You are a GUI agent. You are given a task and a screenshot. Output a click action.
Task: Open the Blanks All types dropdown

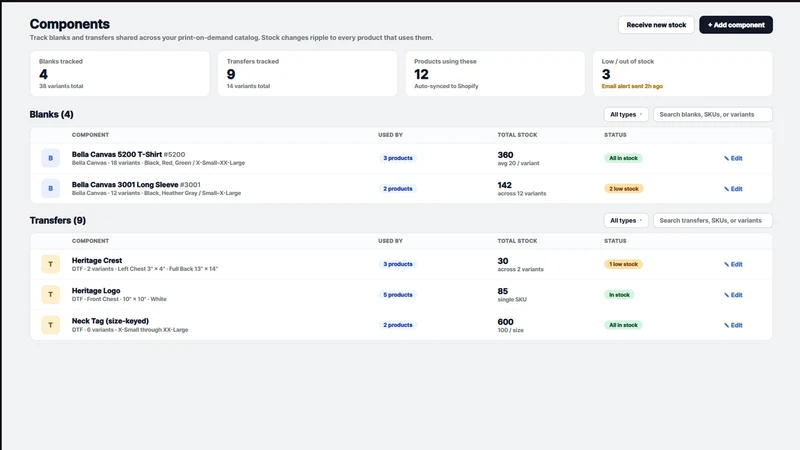(x=626, y=114)
